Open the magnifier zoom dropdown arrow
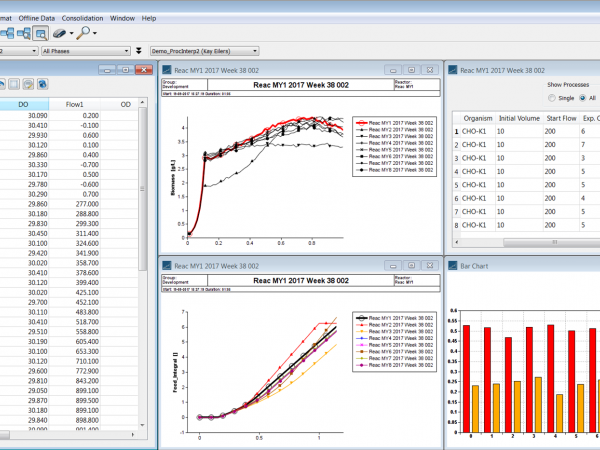The height and width of the screenshot is (450, 600). 95,34
